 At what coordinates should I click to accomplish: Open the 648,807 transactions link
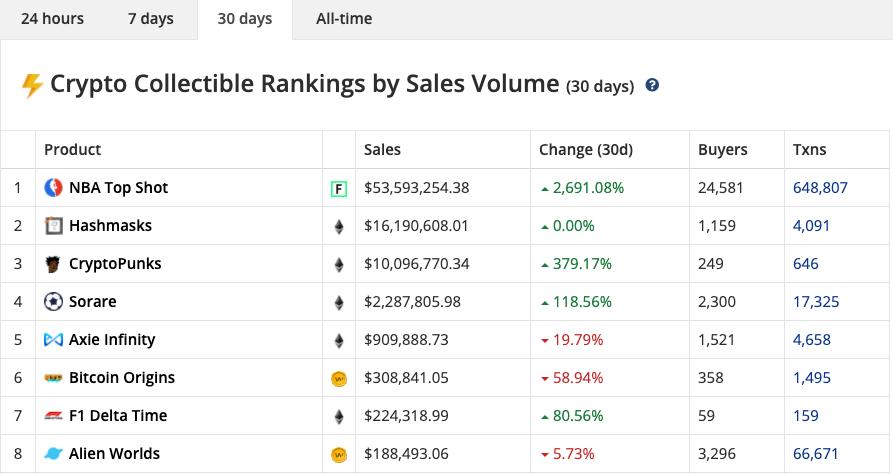click(820, 188)
